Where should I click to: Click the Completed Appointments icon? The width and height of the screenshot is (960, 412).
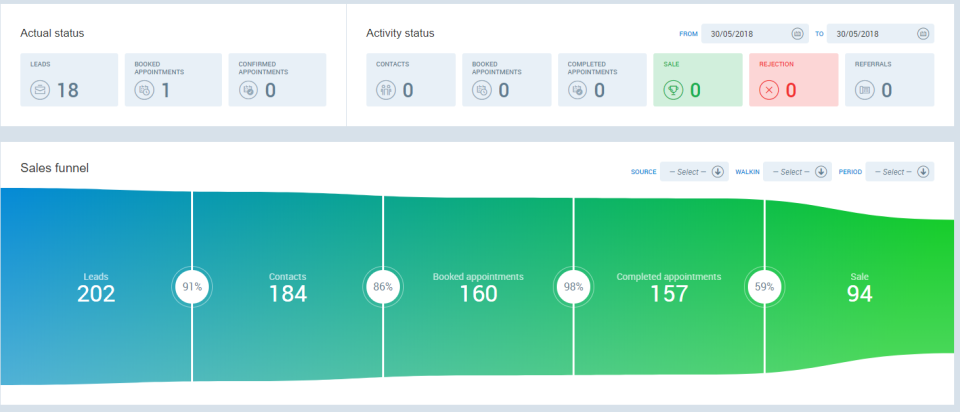point(577,90)
